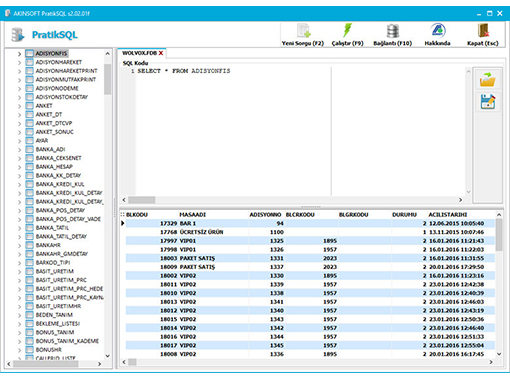
Task: Click the tree panel vertical scrollbar thumb
Action: point(107,79)
